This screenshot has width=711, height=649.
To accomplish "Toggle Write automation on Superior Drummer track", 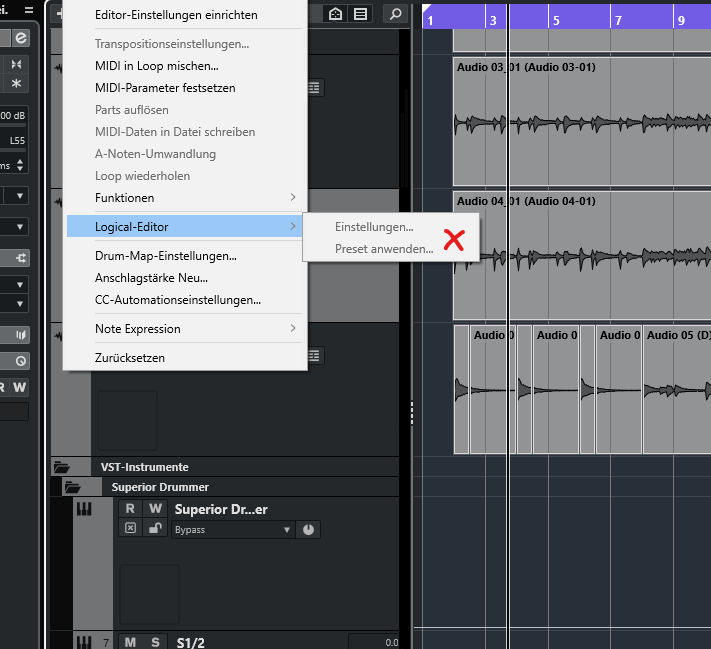I will tap(155, 509).
